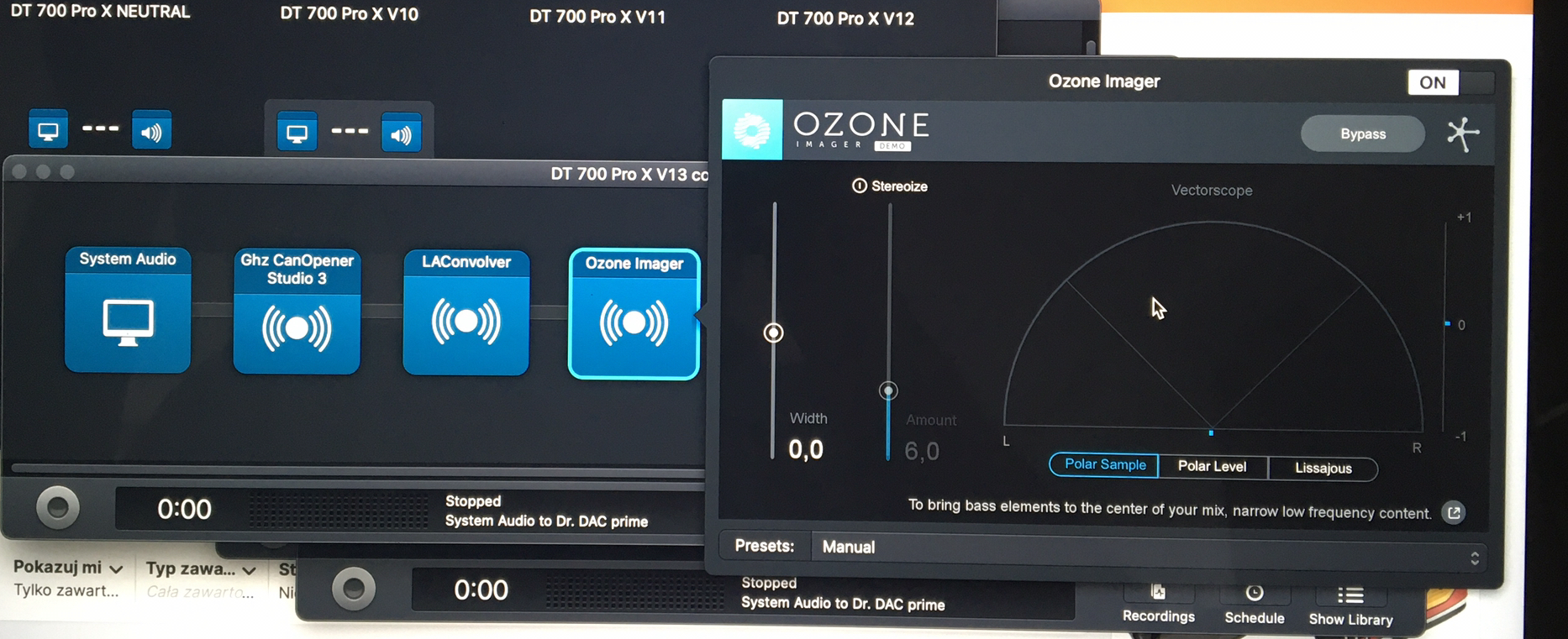1568x639 pixels.
Task: Click the DT 700 Pro X V10 title
Action: pos(349,14)
